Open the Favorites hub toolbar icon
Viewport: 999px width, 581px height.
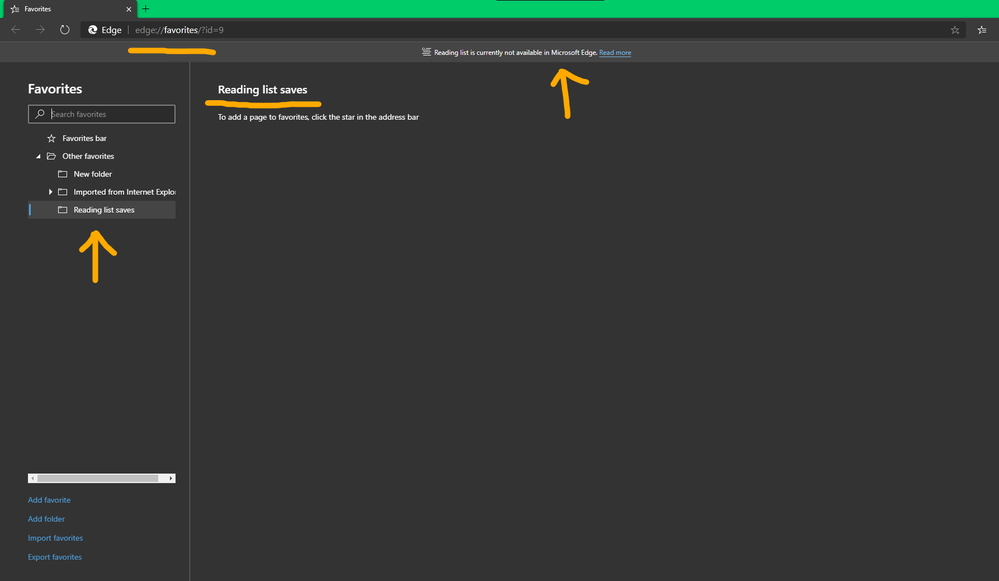[982, 30]
